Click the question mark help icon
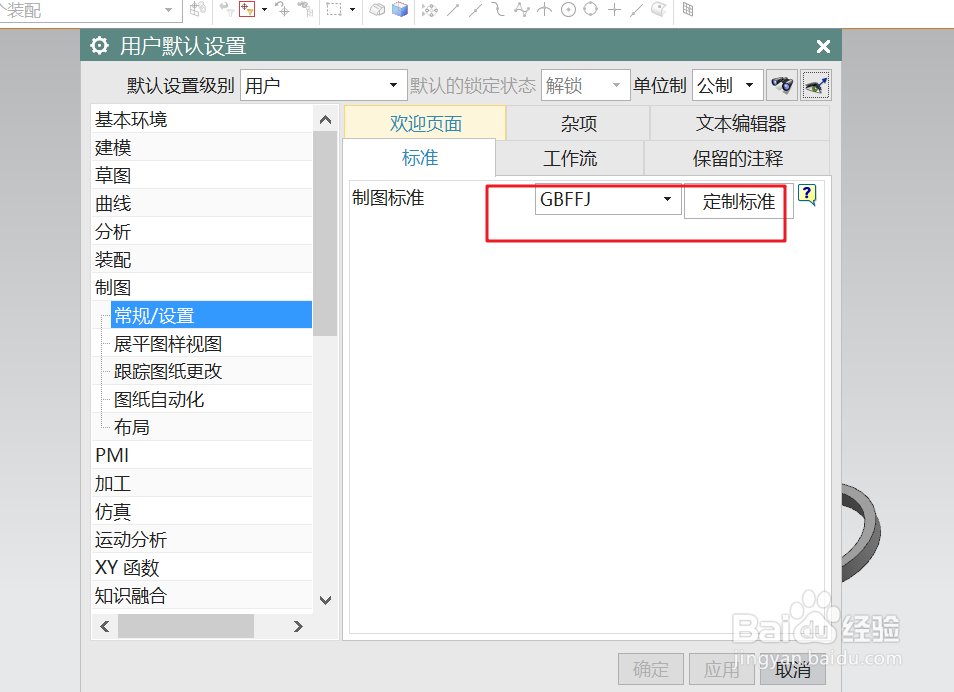954x692 pixels. click(x=807, y=195)
